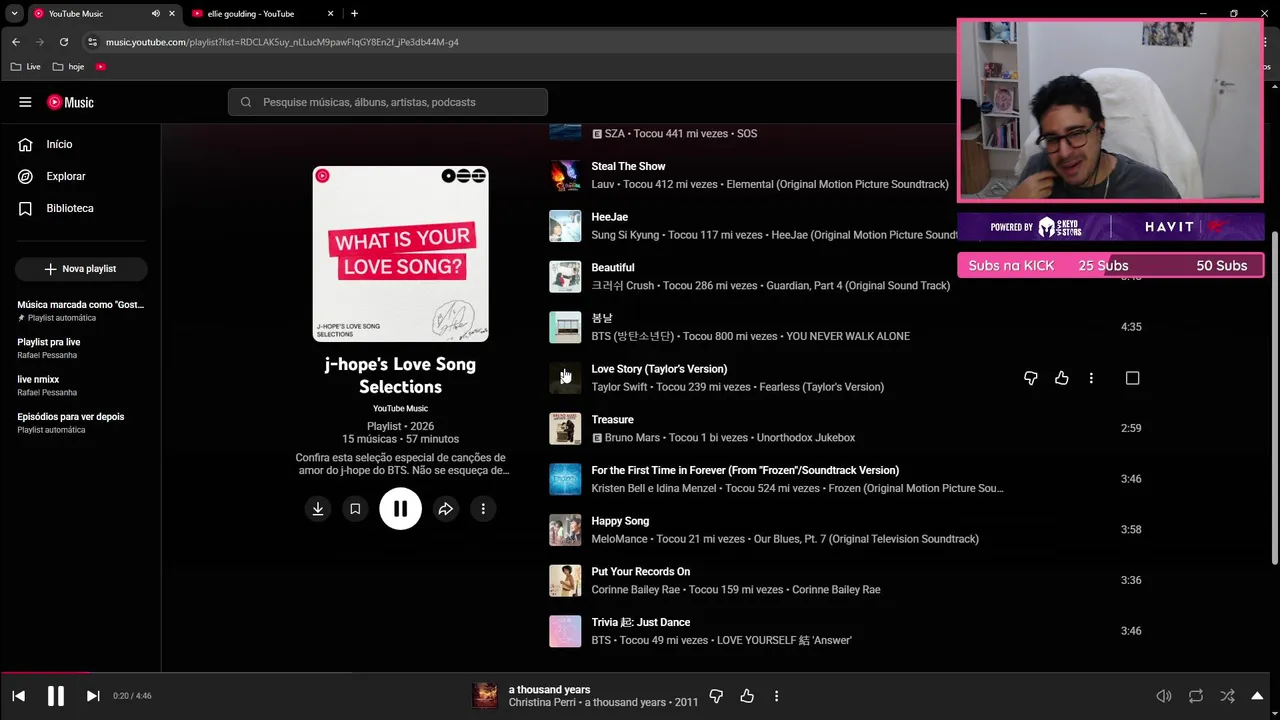
Task: Play Put Your Records On
Action: pos(565,580)
